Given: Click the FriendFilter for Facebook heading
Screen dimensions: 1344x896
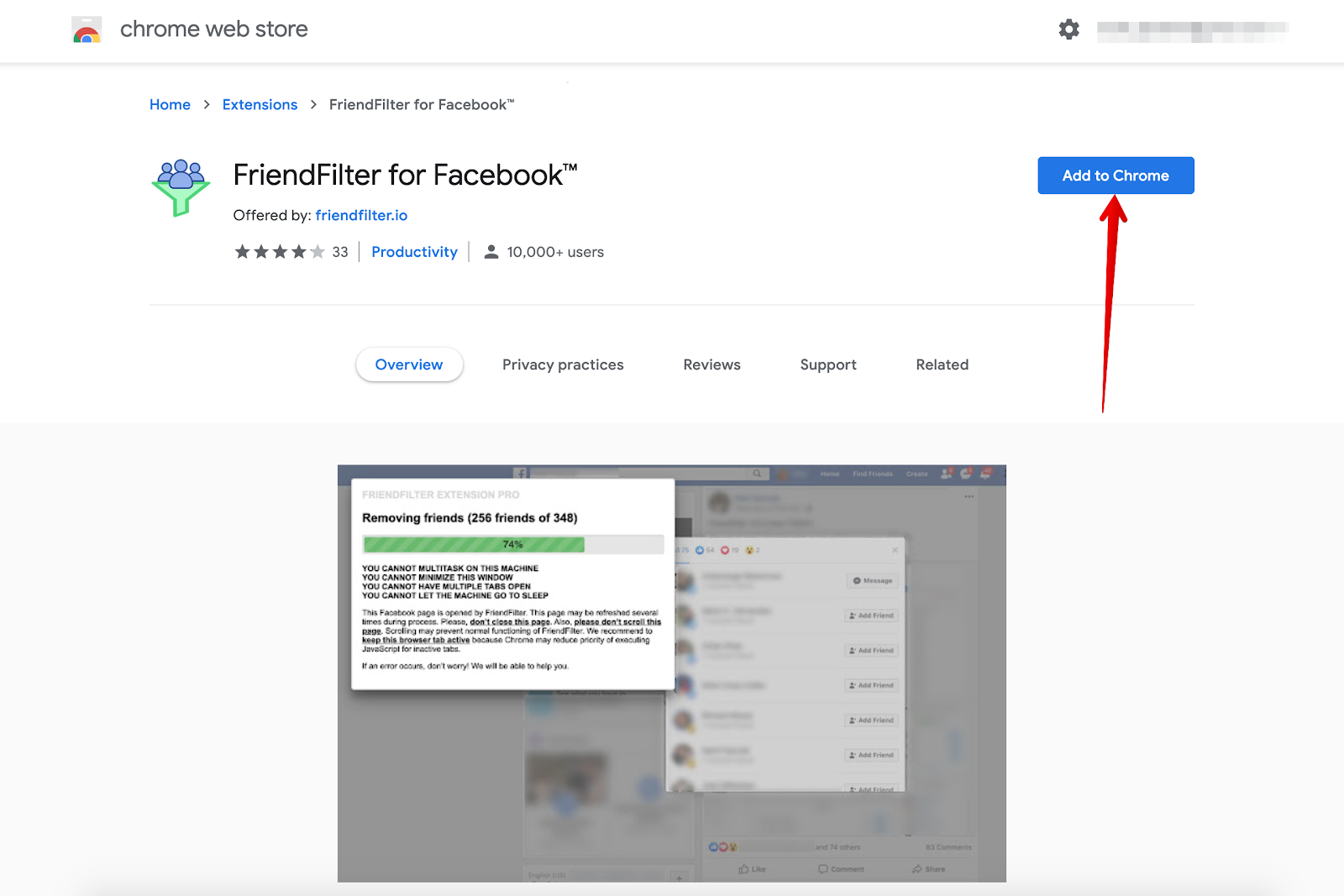Looking at the screenshot, I should [x=405, y=175].
